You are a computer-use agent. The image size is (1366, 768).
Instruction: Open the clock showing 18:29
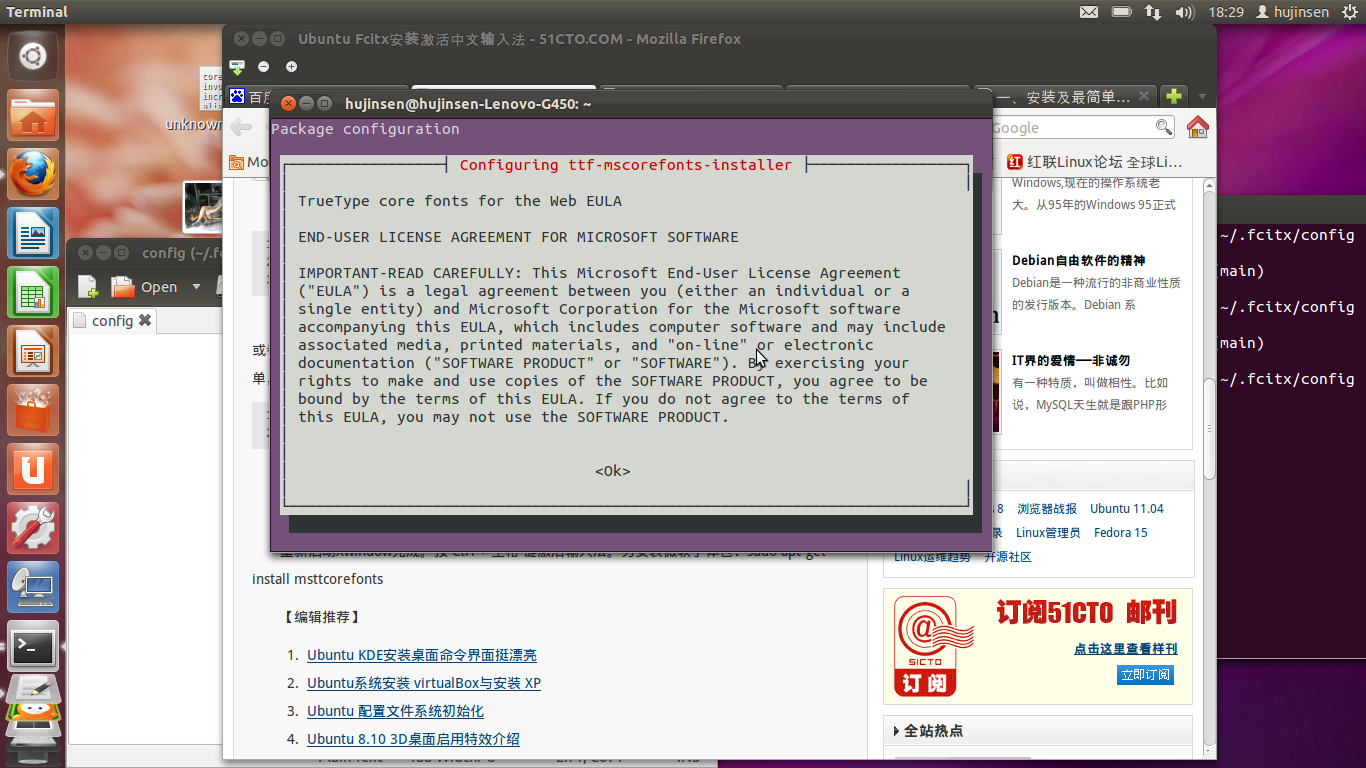[1226, 12]
